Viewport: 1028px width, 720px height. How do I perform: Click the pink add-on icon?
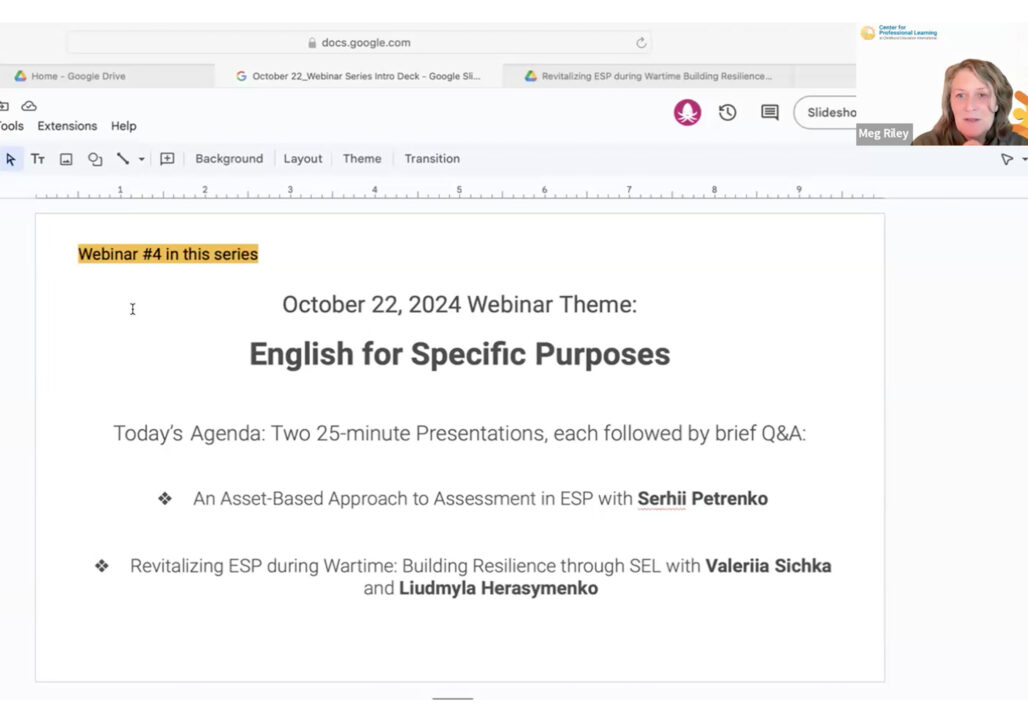pyautogui.click(x=687, y=113)
